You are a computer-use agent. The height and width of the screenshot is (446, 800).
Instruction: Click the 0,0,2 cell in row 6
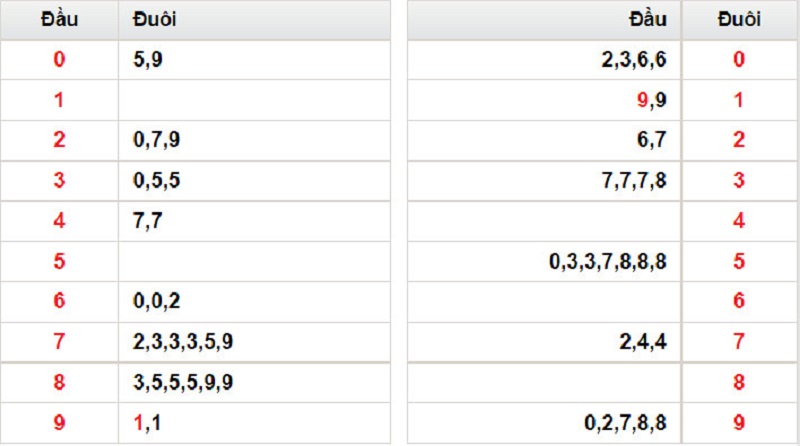click(x=156, y=301)
